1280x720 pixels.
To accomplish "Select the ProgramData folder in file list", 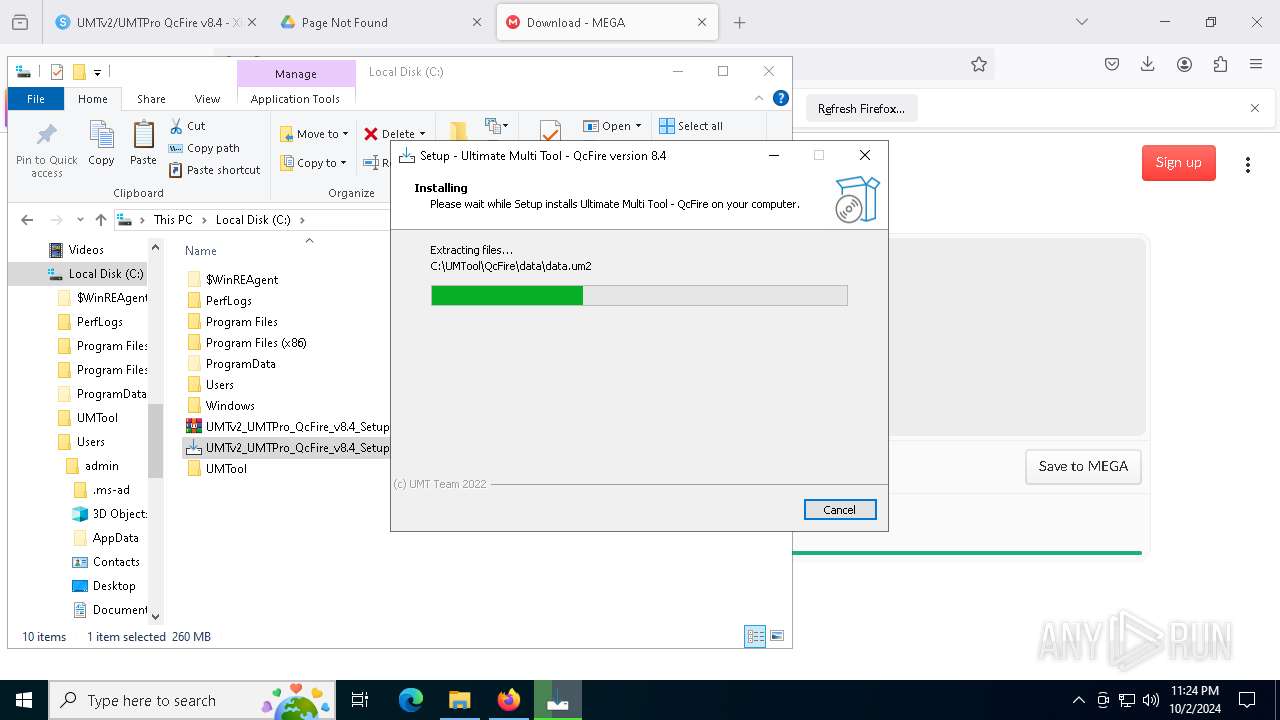I will pos(240,364).
